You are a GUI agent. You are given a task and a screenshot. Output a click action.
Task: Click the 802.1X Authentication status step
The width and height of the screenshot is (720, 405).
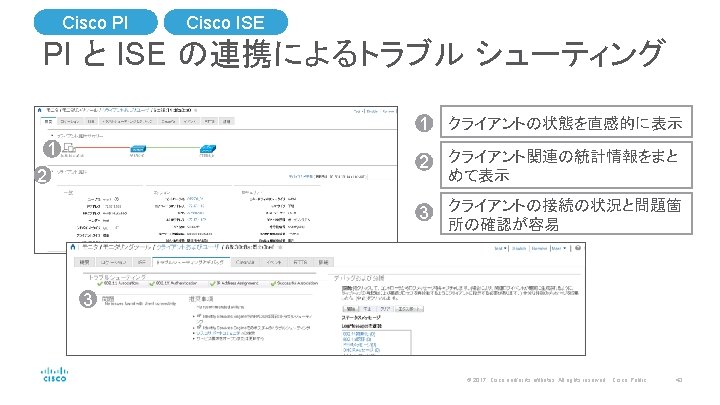point(173,283)
